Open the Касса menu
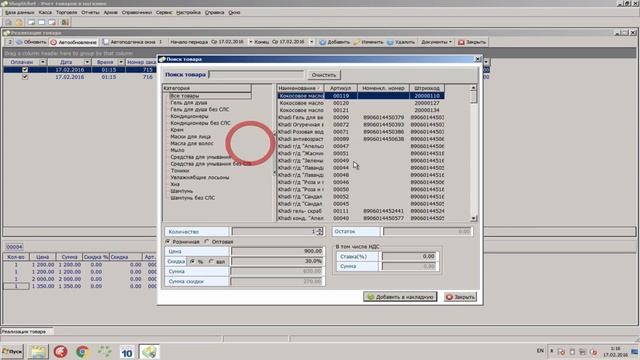The width and height of the screenshot is (640, 360). click(45, 13)
